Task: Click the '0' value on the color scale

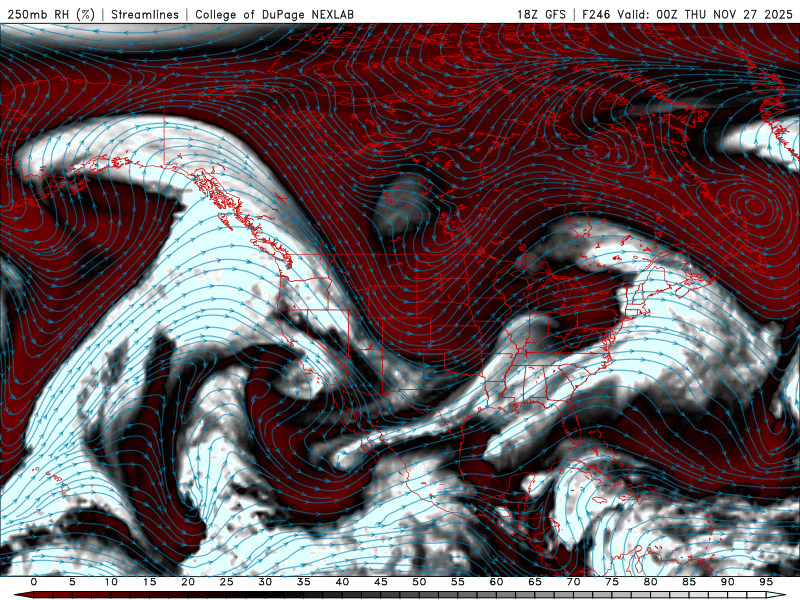Action: [x=34, y=582]
